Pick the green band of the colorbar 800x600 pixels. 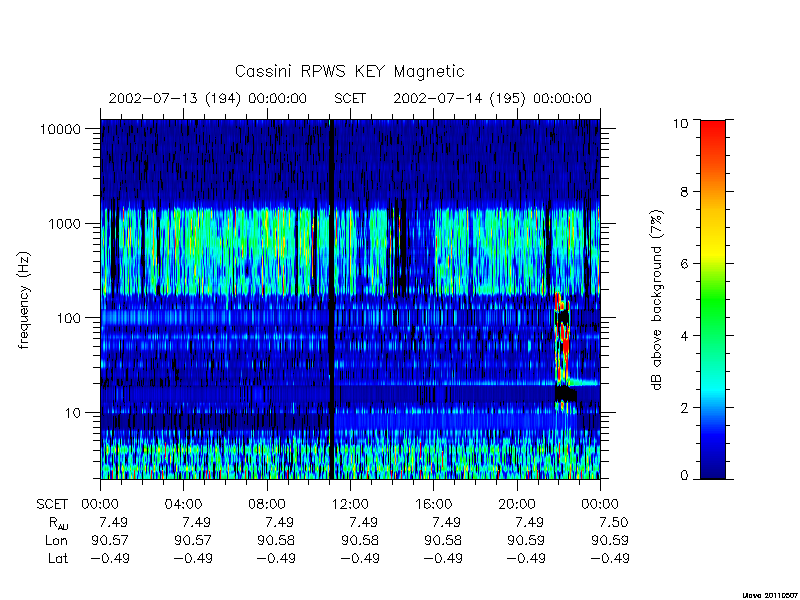(x=713, y=301)
